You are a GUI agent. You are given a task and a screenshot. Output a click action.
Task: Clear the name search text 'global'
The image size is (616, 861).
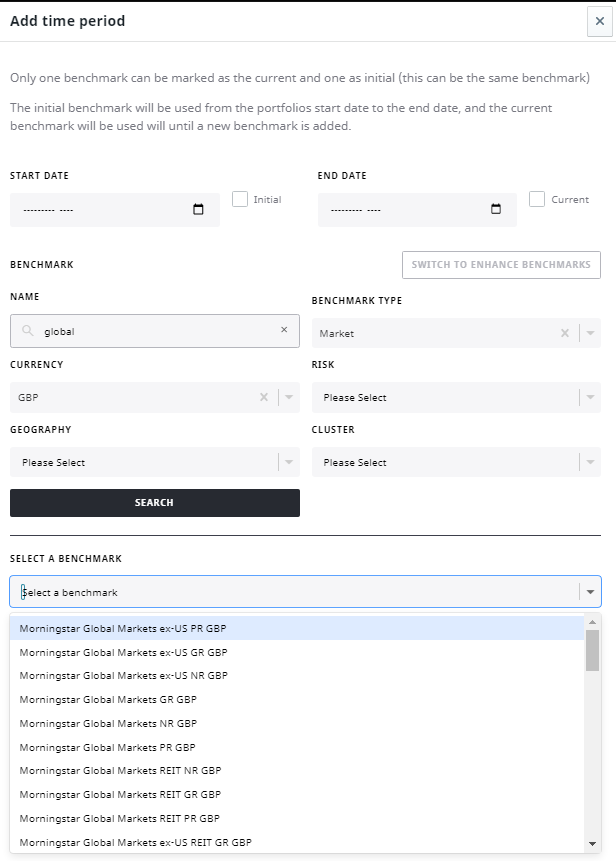point(284,329)
